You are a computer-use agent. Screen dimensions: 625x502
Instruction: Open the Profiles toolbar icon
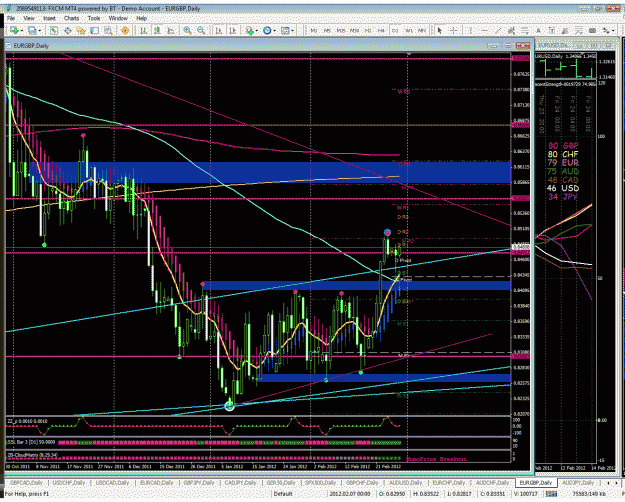click(x=32, y=30)
